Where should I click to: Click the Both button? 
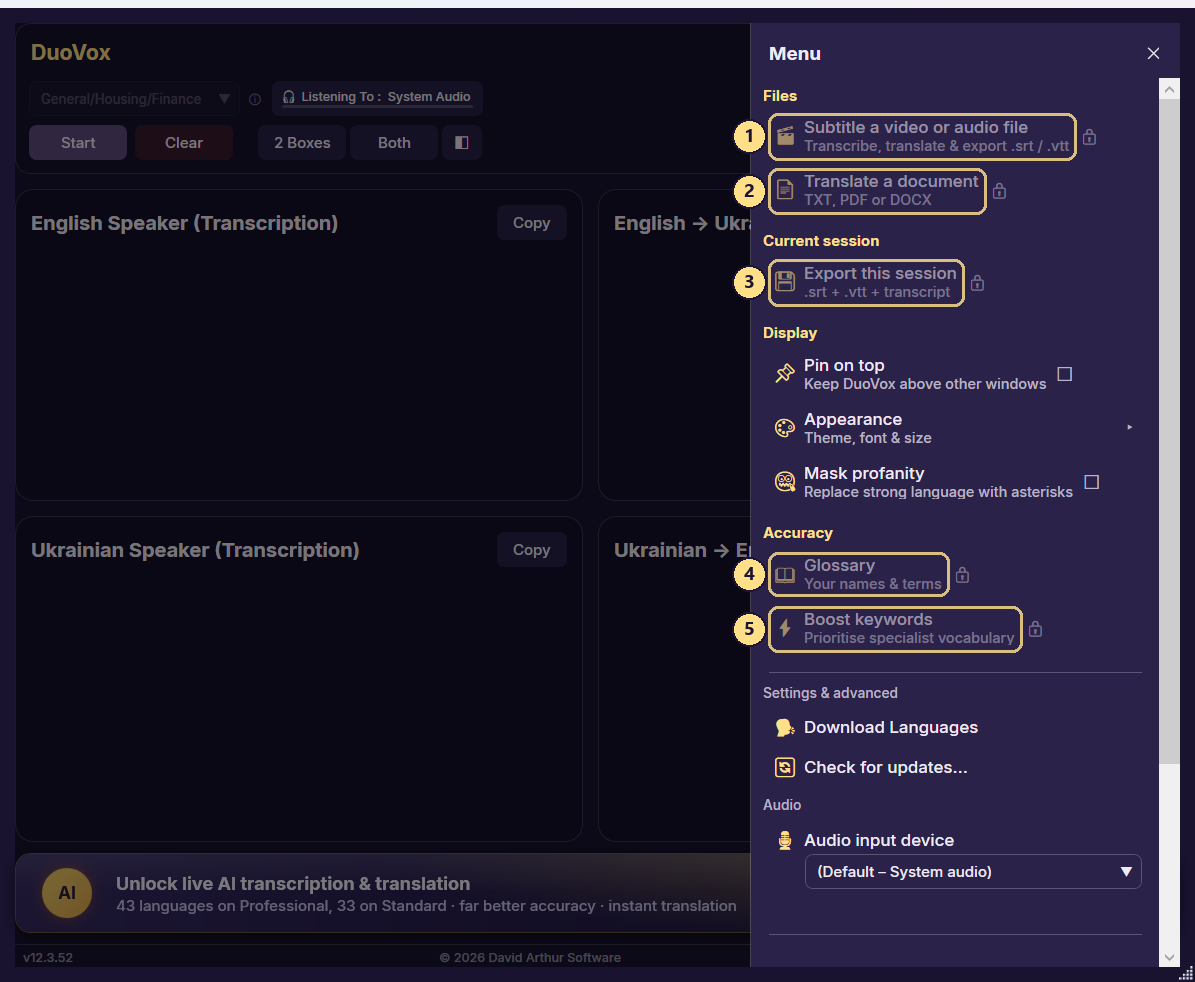[x=394, y=142]
